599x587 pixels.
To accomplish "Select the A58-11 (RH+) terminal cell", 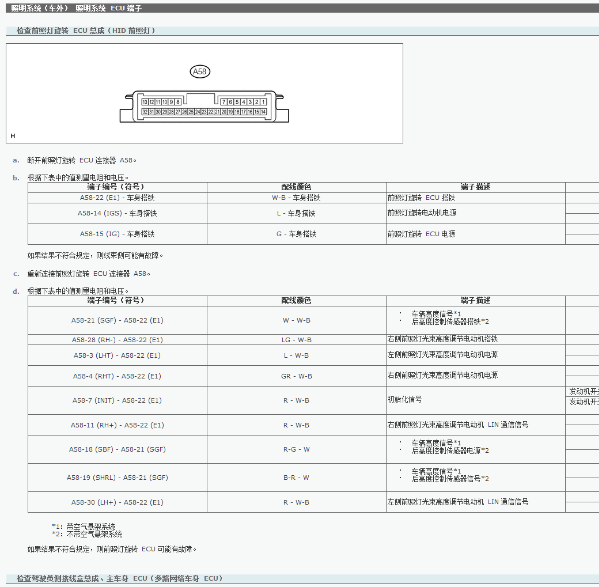I will coord(117,425).
